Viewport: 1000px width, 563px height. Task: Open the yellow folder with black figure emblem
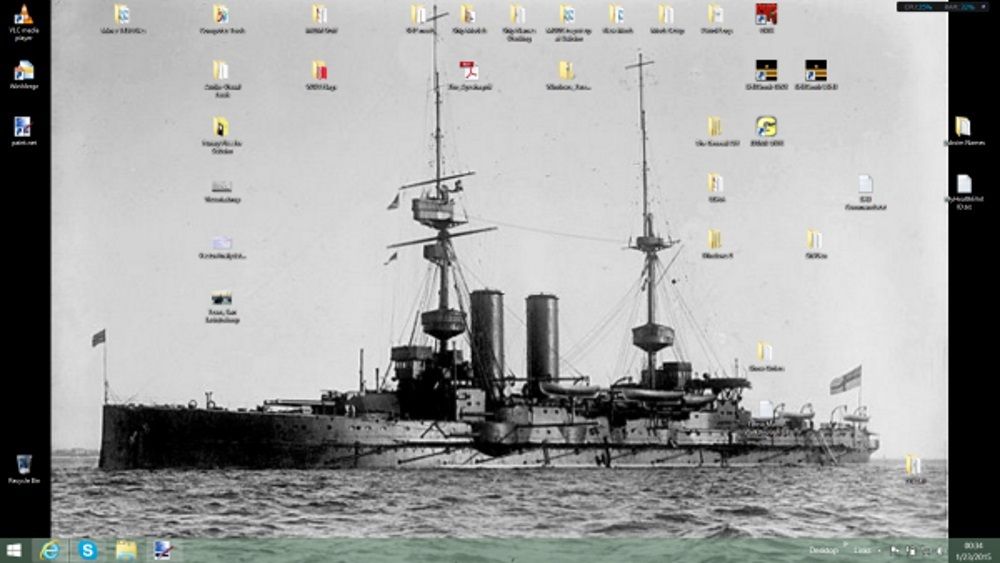[x=221, y=135]
